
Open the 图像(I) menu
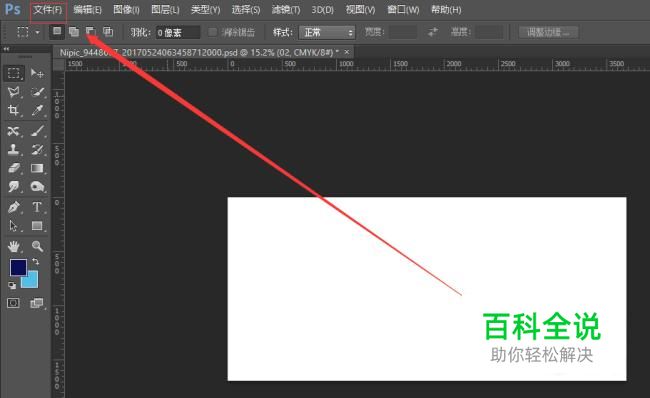pyautogui.click(x=126, y=10)
